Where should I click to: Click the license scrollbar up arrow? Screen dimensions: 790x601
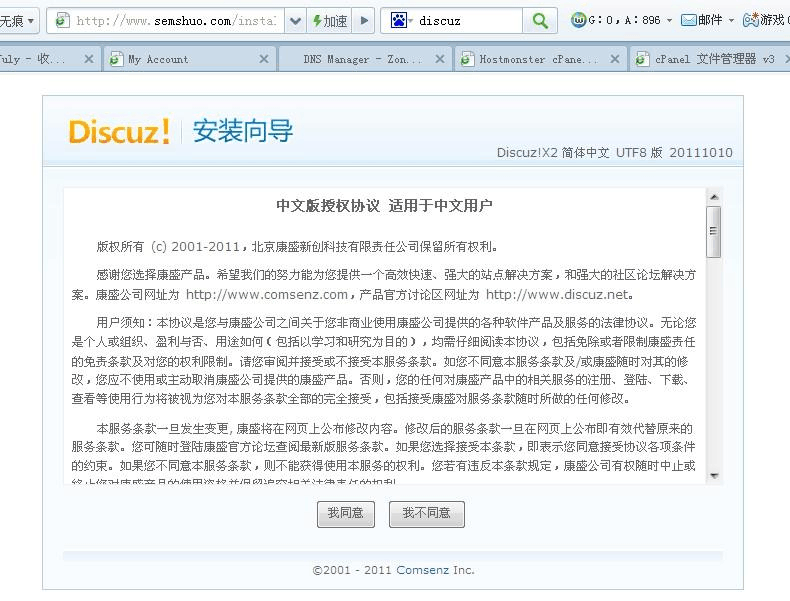coord(714,197)
